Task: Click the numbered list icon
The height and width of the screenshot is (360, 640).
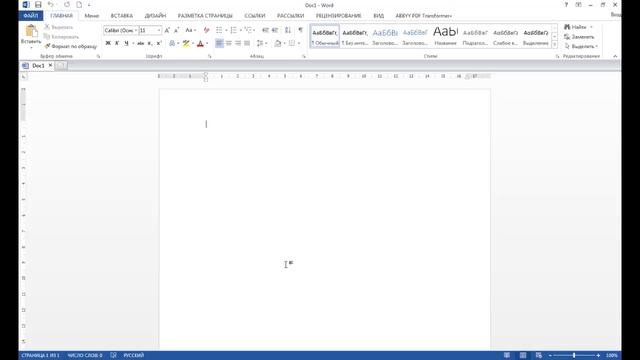Action: 233,30
